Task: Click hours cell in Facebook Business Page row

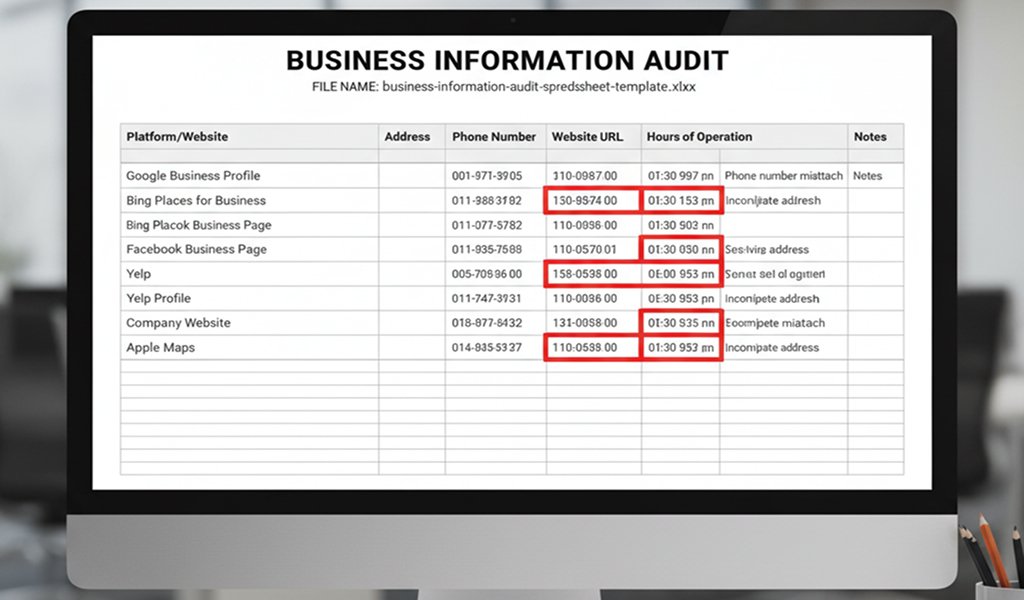Action: (680, 249)
